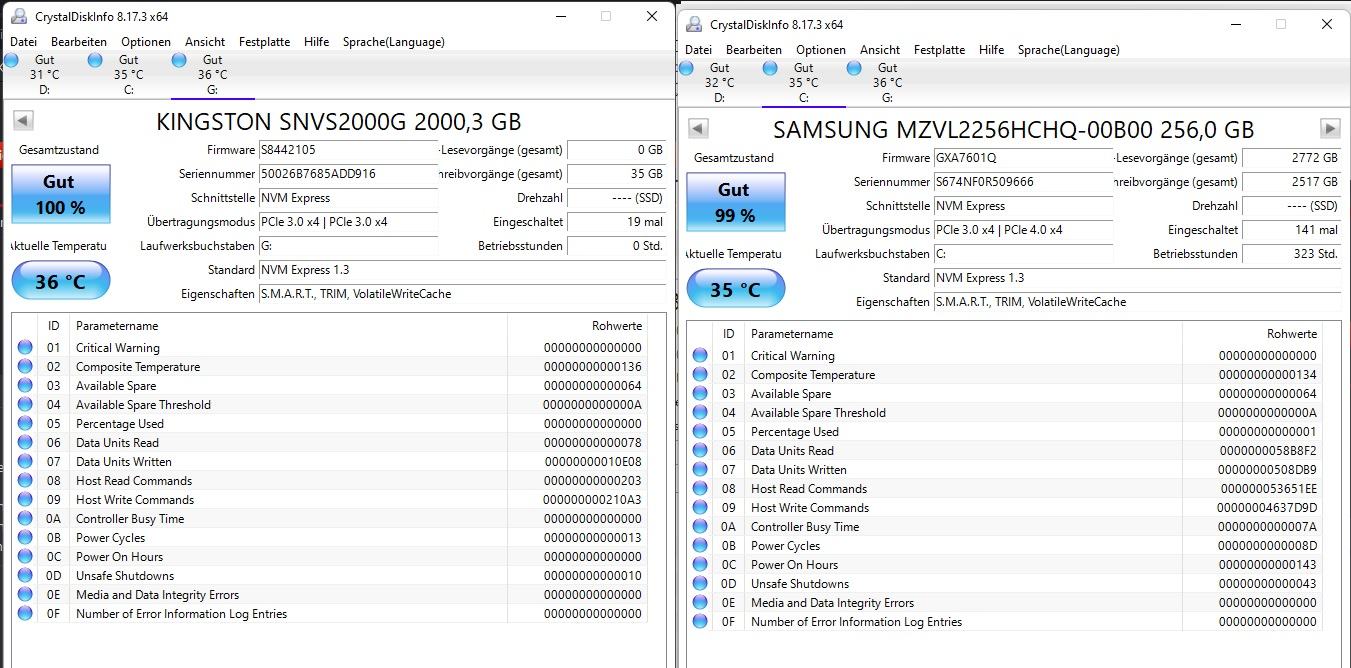Click raw value 000000053651EE
The width and height of the screenshot is (1351, 668).
[1269, 489]
